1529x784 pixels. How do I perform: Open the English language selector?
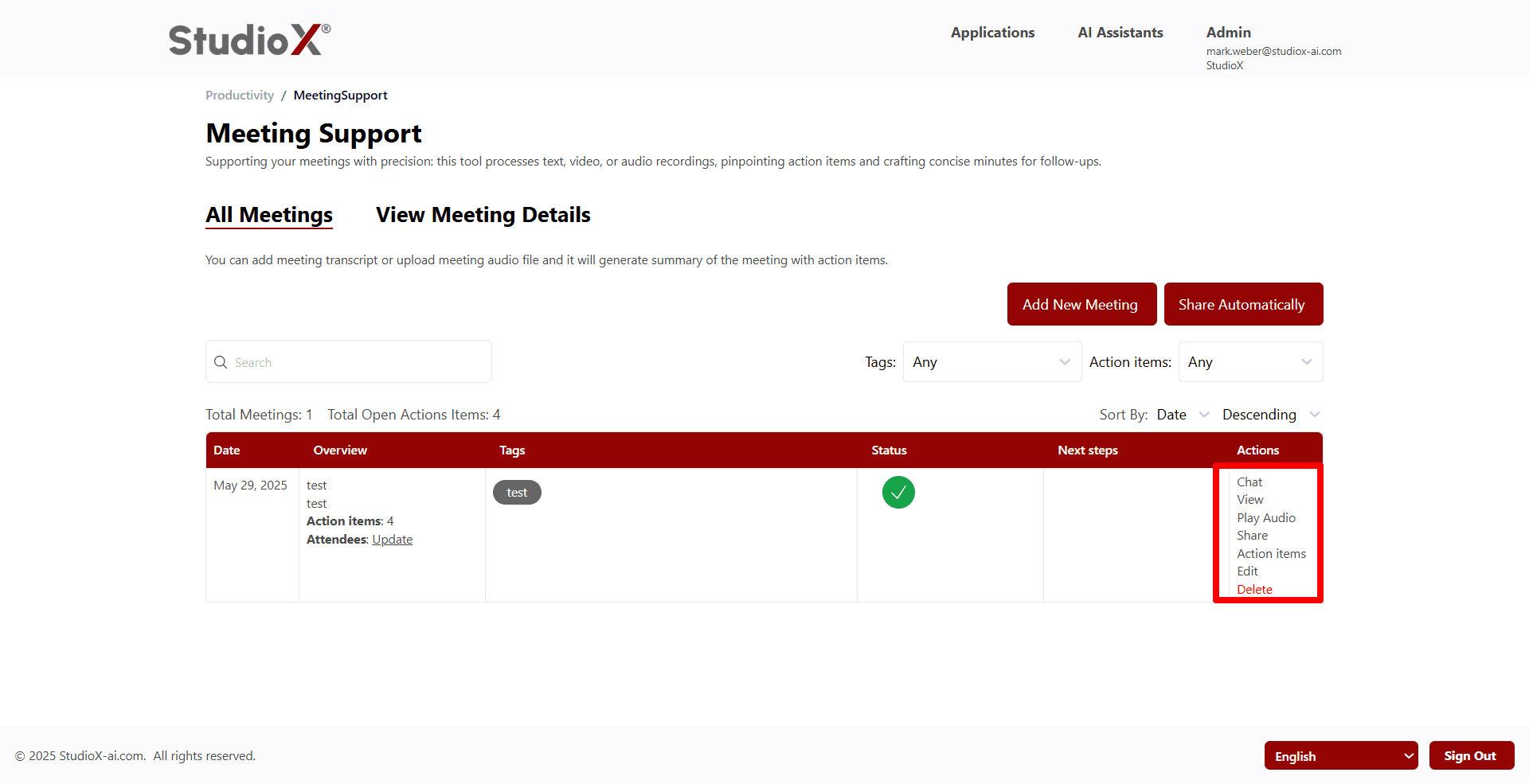pyautogui.click(x=1341, y=755)
